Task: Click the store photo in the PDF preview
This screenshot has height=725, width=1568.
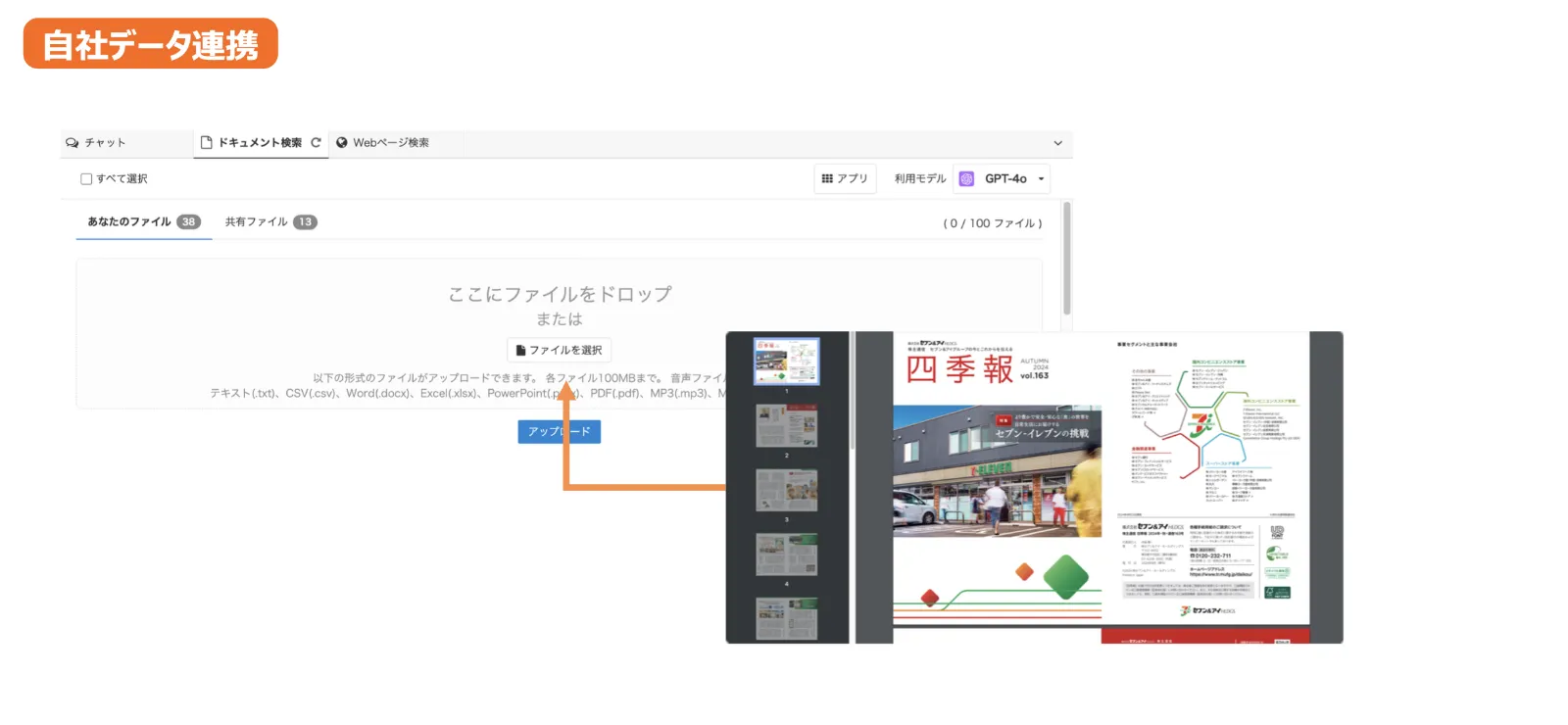Action: click(998, 471)
